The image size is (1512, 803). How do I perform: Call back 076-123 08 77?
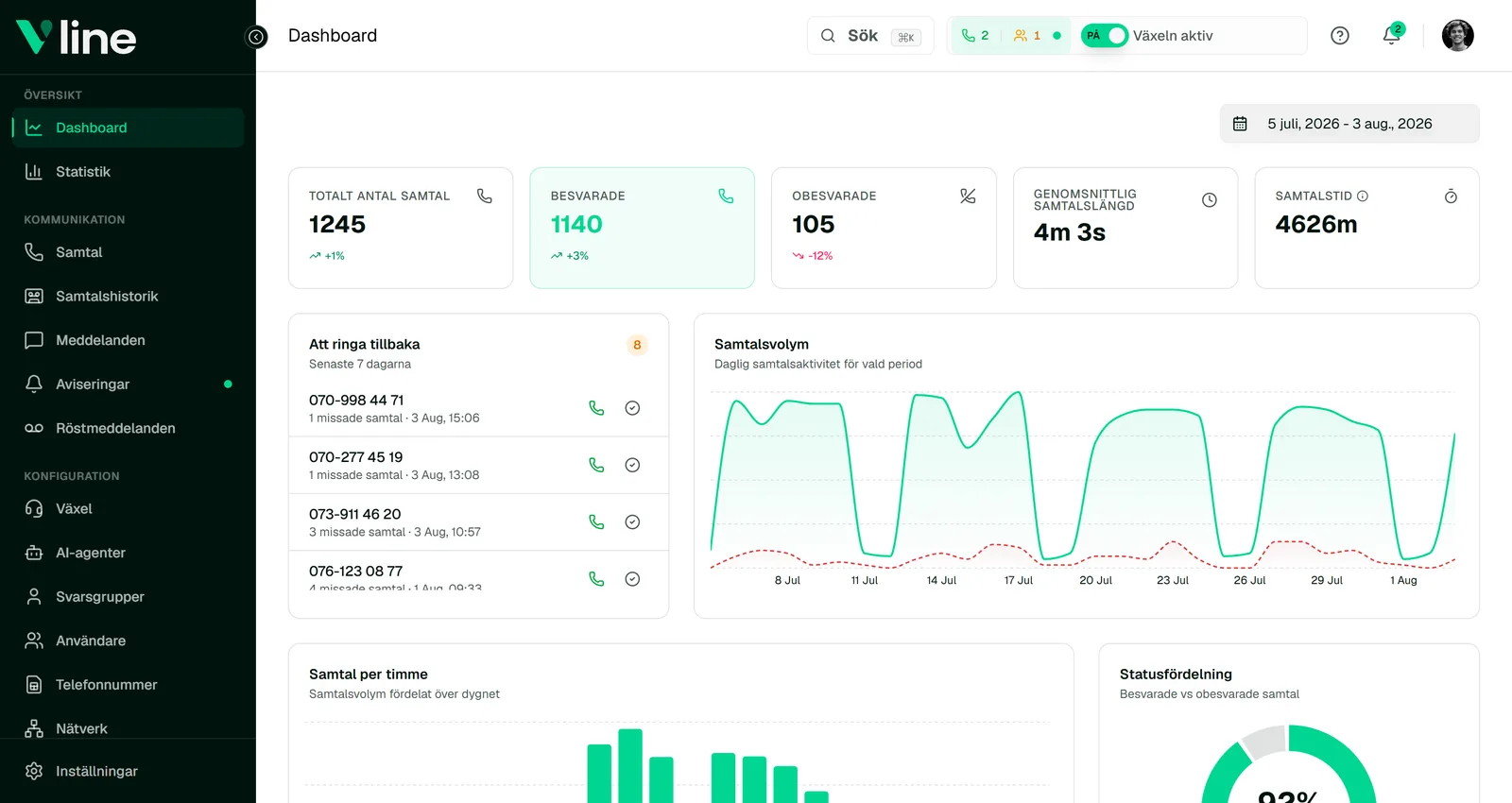point(596,579)
